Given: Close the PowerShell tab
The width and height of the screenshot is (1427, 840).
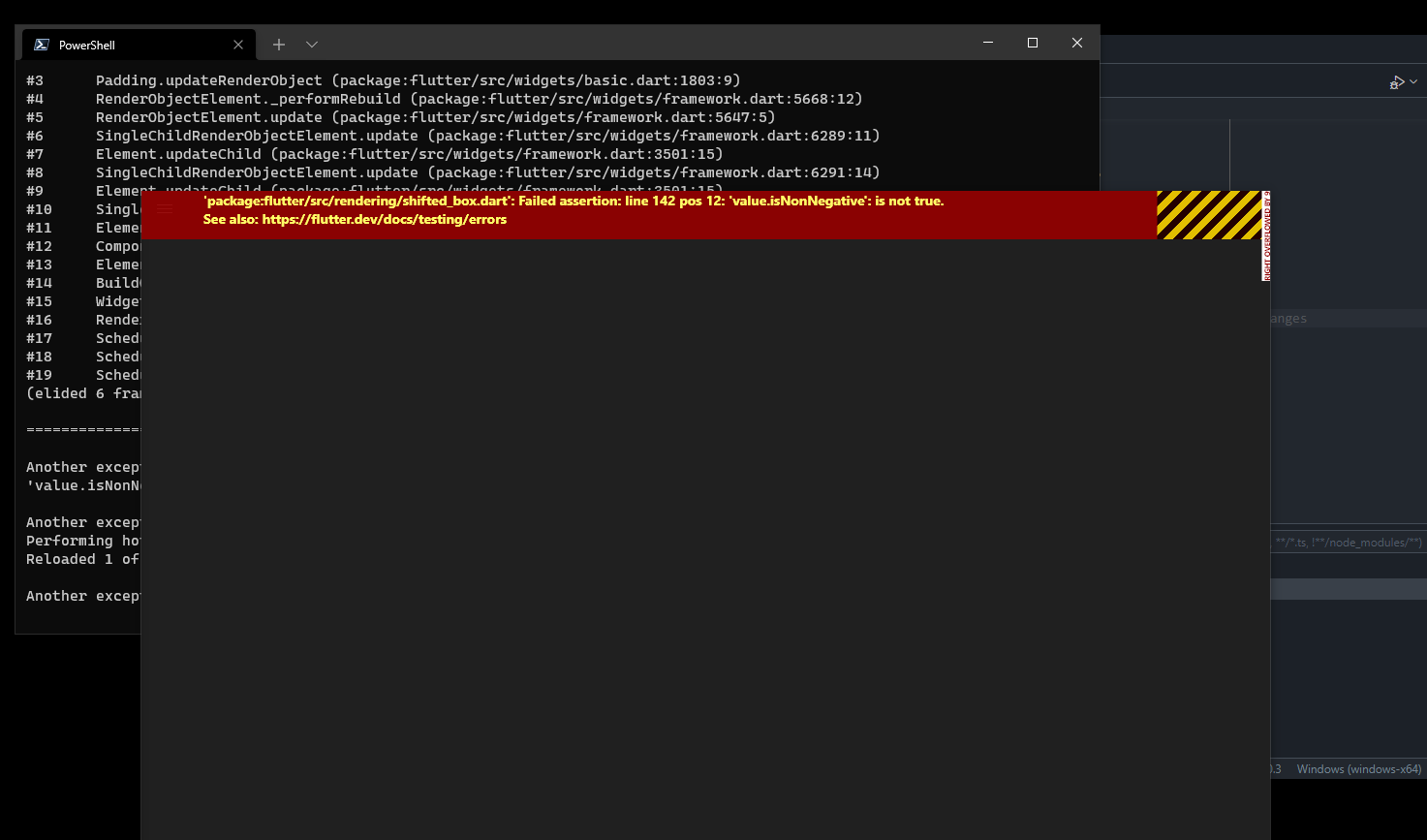Looking at the screenshot, I should (x=238, y=45).
